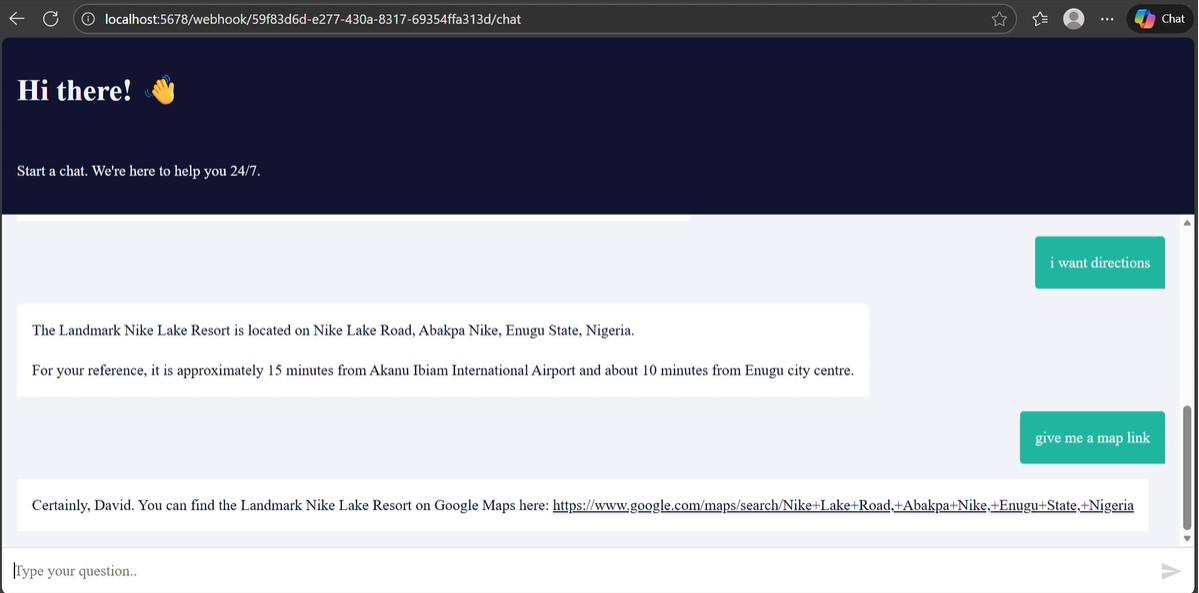Focus the 'Type your question..' input box
The height and width of the screenshot is (593, 1199).
580,571
